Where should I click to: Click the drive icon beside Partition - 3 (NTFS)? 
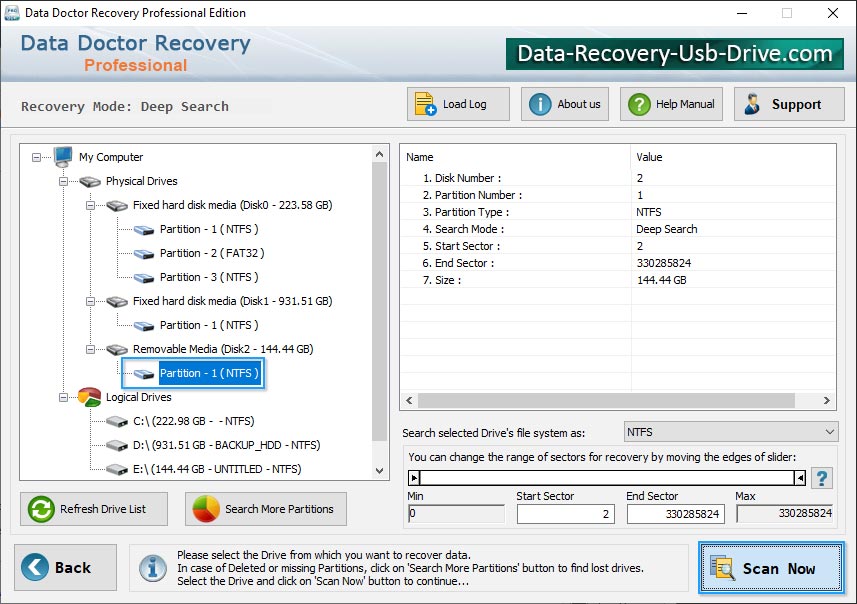pos(144,278)
